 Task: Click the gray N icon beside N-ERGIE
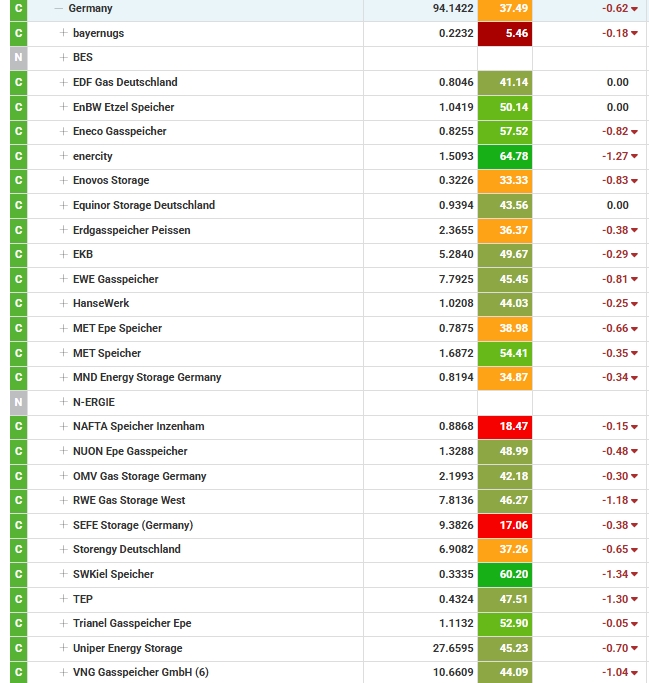coord(18,402)
